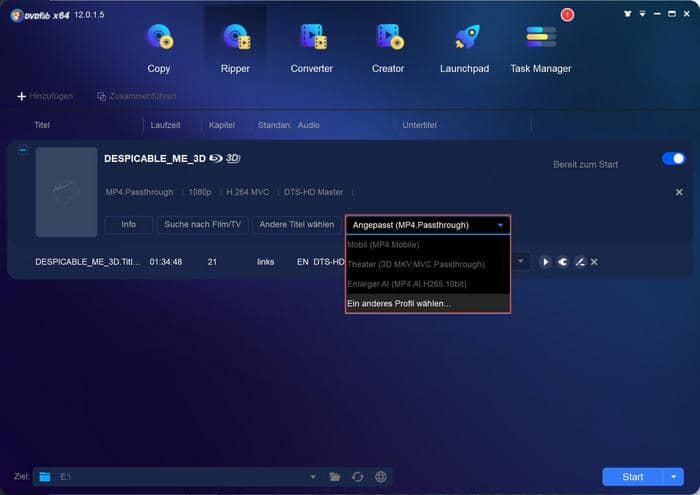
Task: Expand the subtitle dropdown in title row
Action: coord(521,261)
